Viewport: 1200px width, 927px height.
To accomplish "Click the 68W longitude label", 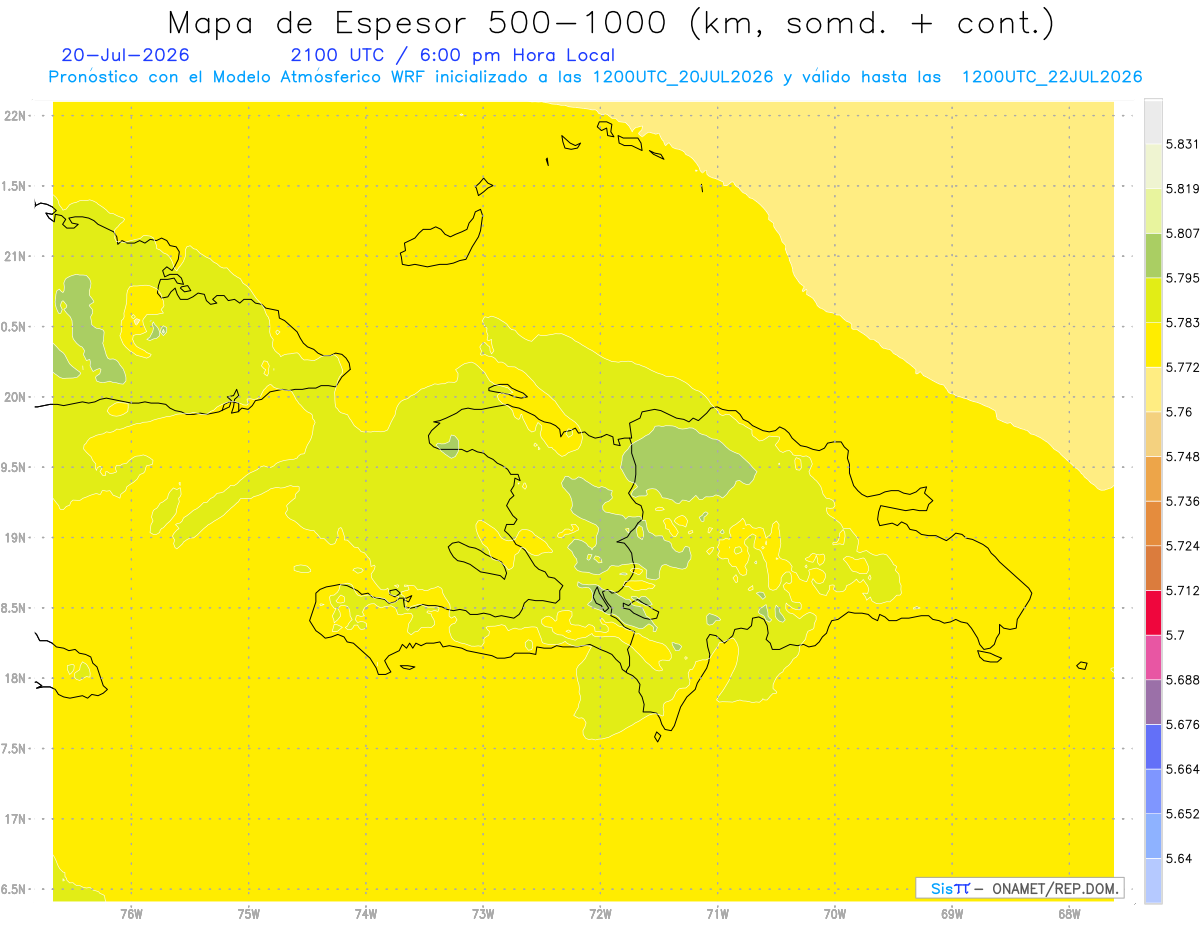I will click(x=1069, y=914).
